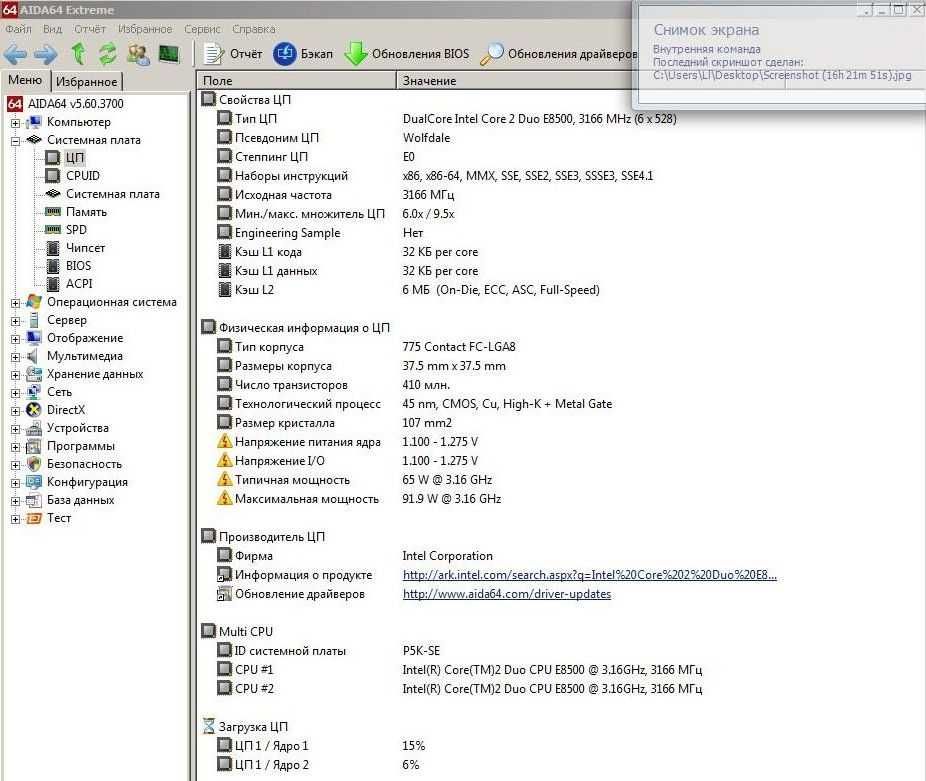Image resolution: width=926 pixels, height=781 pixels.
Task: Expand the Мультимедиа tree node
Action: (x=15, y=357)
